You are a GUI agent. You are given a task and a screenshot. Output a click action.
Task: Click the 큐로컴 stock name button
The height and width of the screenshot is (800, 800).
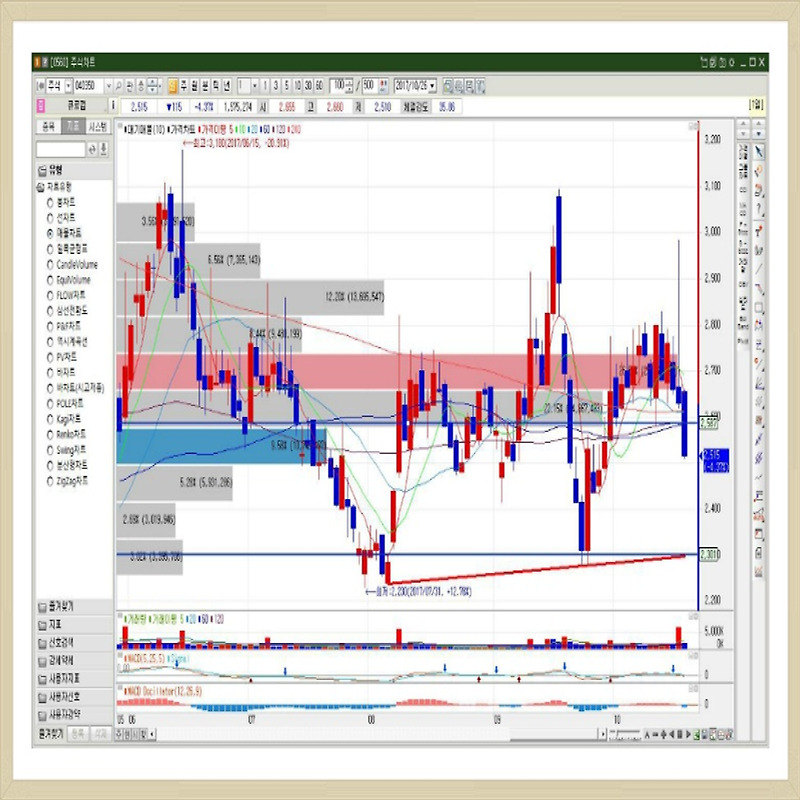coord(77,106)
